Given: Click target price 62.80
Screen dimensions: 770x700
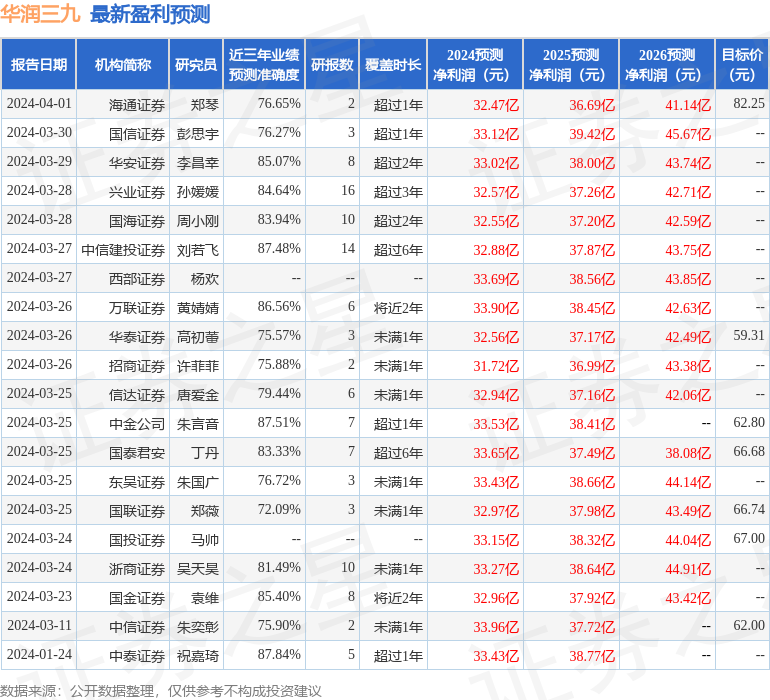Looking at the screenshot, I should coord(749,422).
